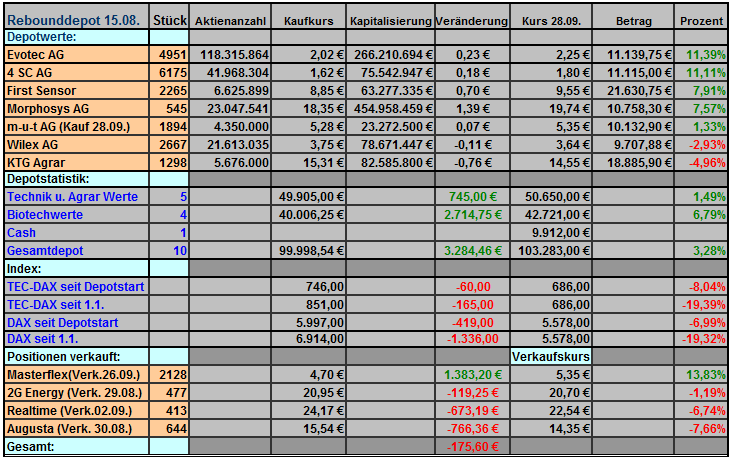Click KTG Agrar change '-0,76 €'
This screenshot has height=461, width=732.
coord(472,163)
